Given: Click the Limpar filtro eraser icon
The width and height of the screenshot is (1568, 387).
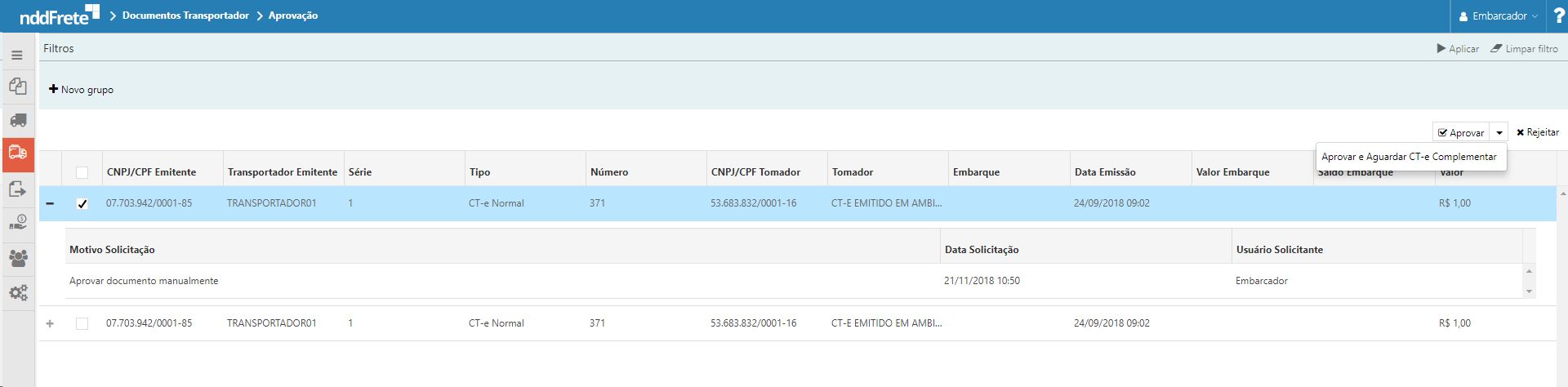Looking at the screenshot, I should pos(1496,49).
